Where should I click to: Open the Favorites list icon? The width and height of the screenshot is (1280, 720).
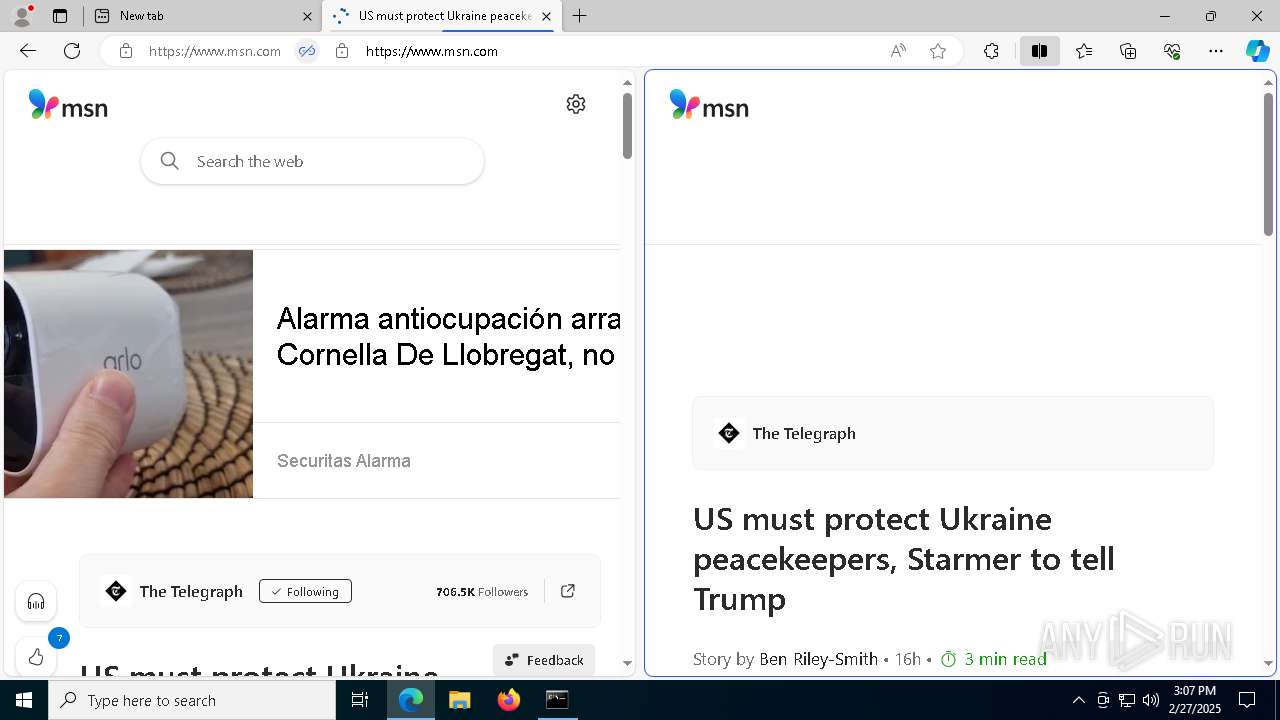pos(1084,51)
